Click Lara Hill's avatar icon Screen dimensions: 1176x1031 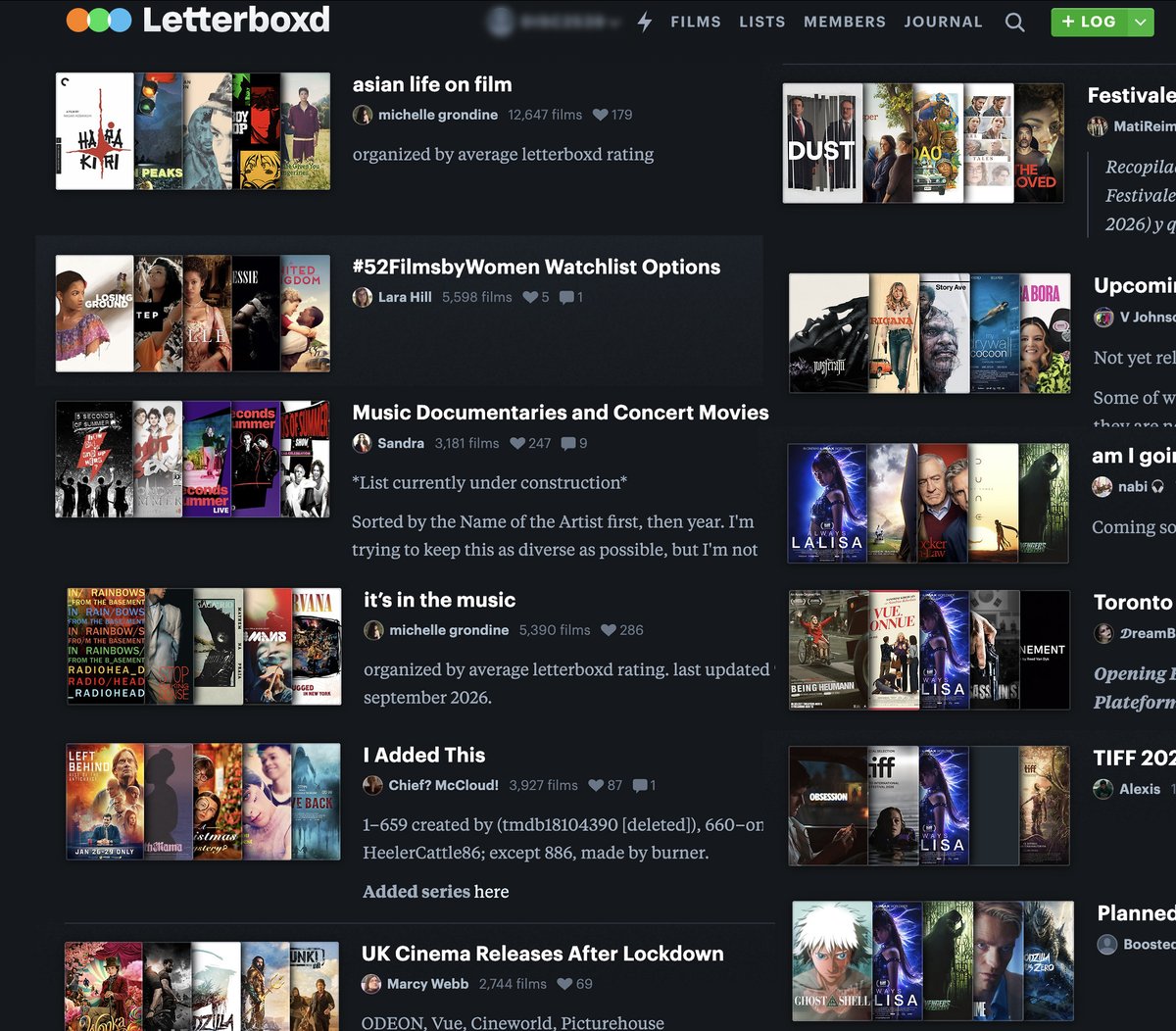363,297
